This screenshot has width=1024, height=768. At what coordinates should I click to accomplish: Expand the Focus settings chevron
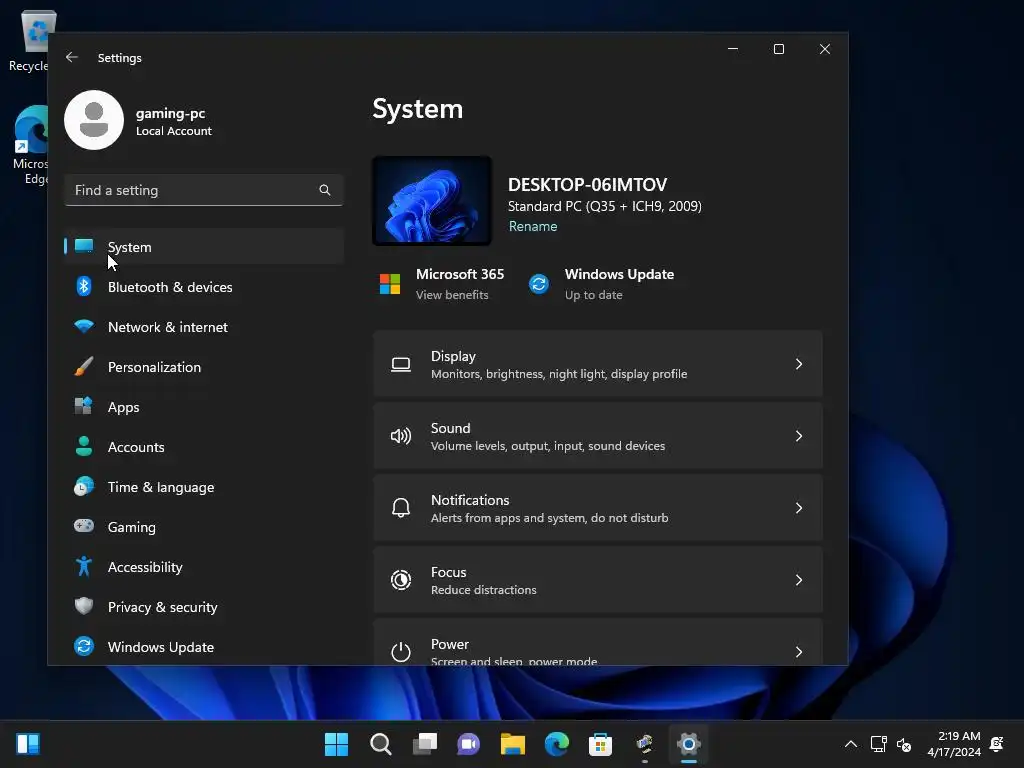[x=799, y=579]
